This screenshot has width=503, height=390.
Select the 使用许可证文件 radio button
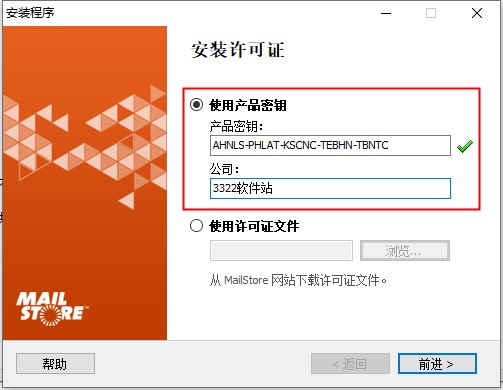coord(196,226)
